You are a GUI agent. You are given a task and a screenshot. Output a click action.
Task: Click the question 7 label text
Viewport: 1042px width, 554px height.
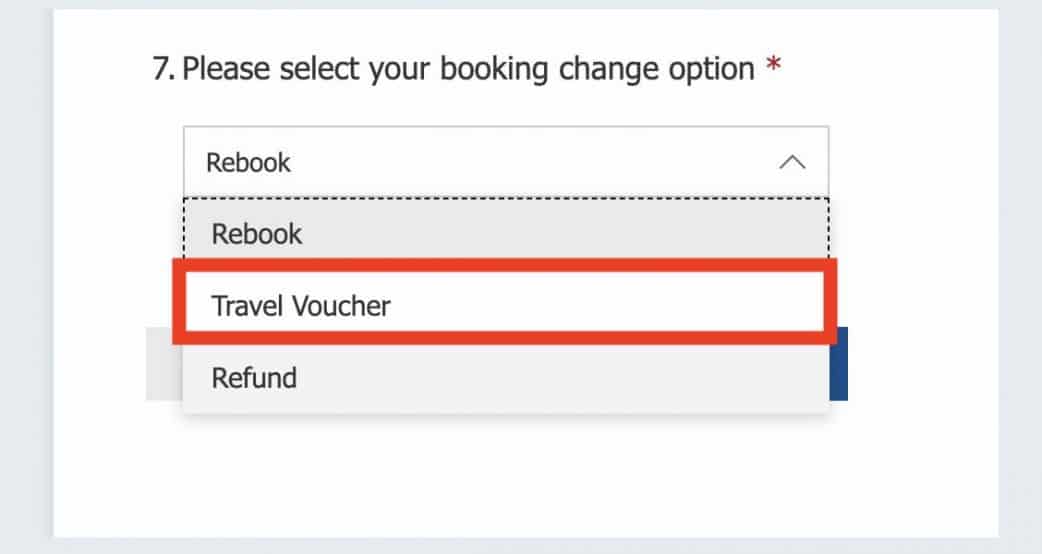[x=467, y=69]
